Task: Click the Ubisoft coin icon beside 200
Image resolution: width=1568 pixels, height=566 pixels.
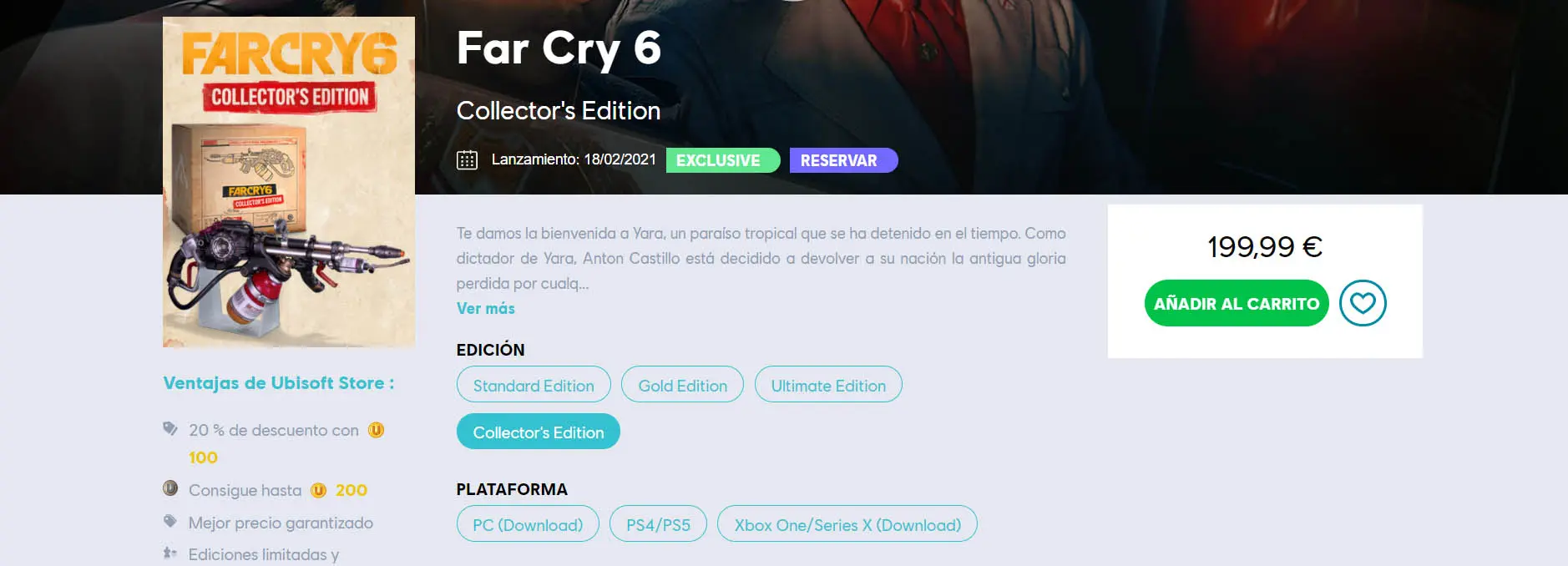Action: (318, 490)
